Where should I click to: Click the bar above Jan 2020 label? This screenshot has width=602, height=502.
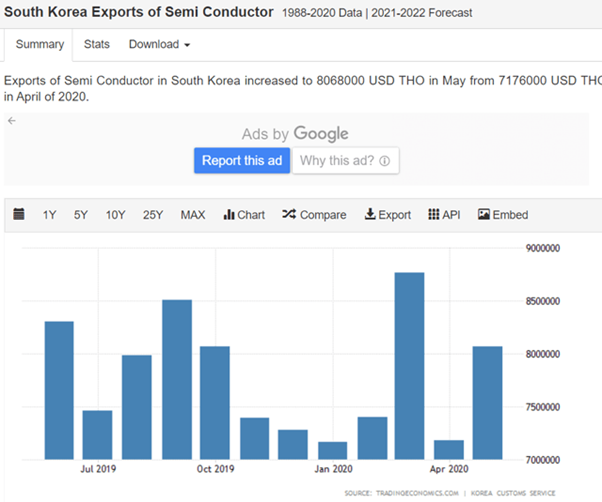tap(332, 451)
